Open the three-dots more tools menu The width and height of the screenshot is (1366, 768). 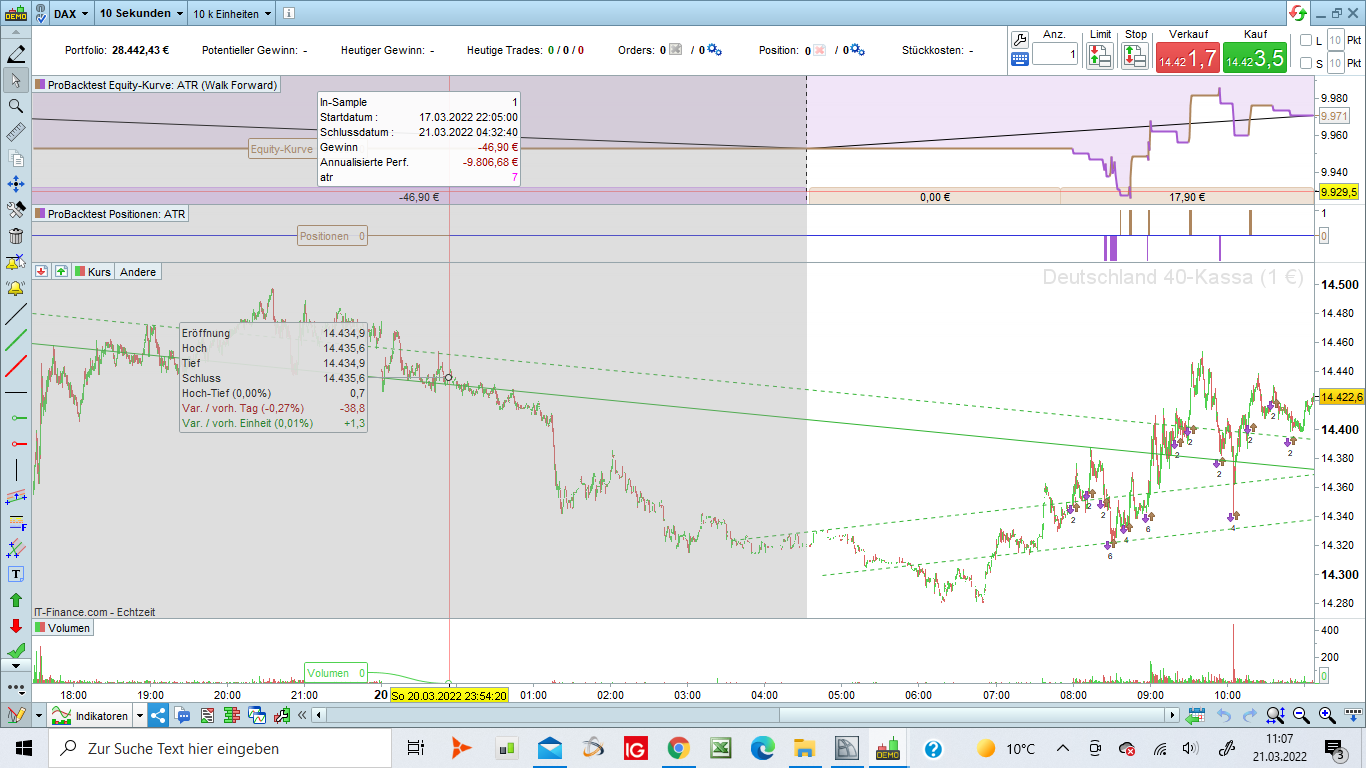pos(16,688)
